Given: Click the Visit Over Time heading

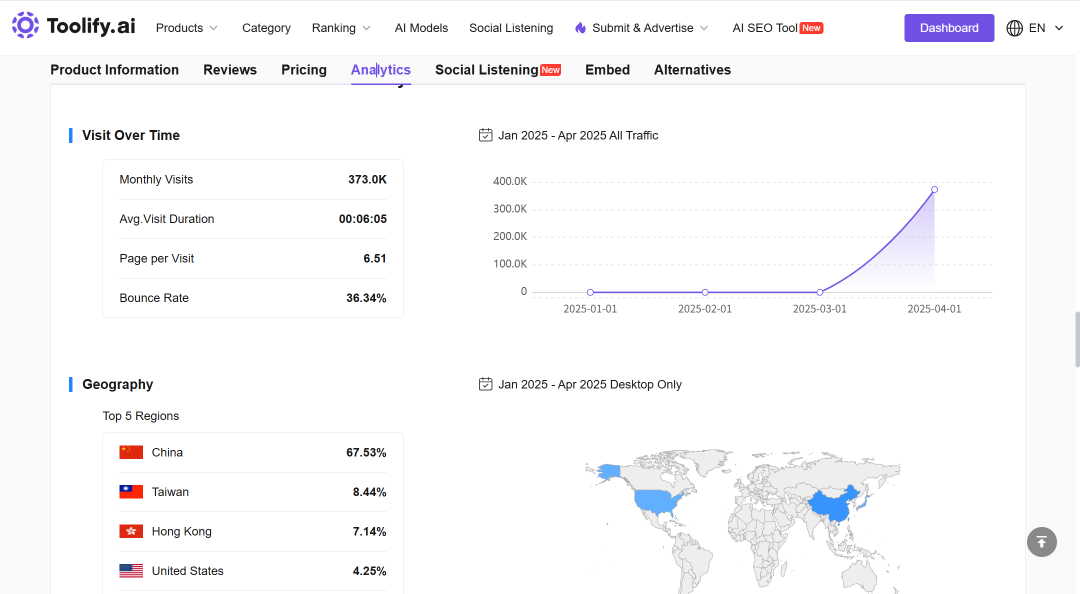Looking at the screenshot, I should point(131,135).
